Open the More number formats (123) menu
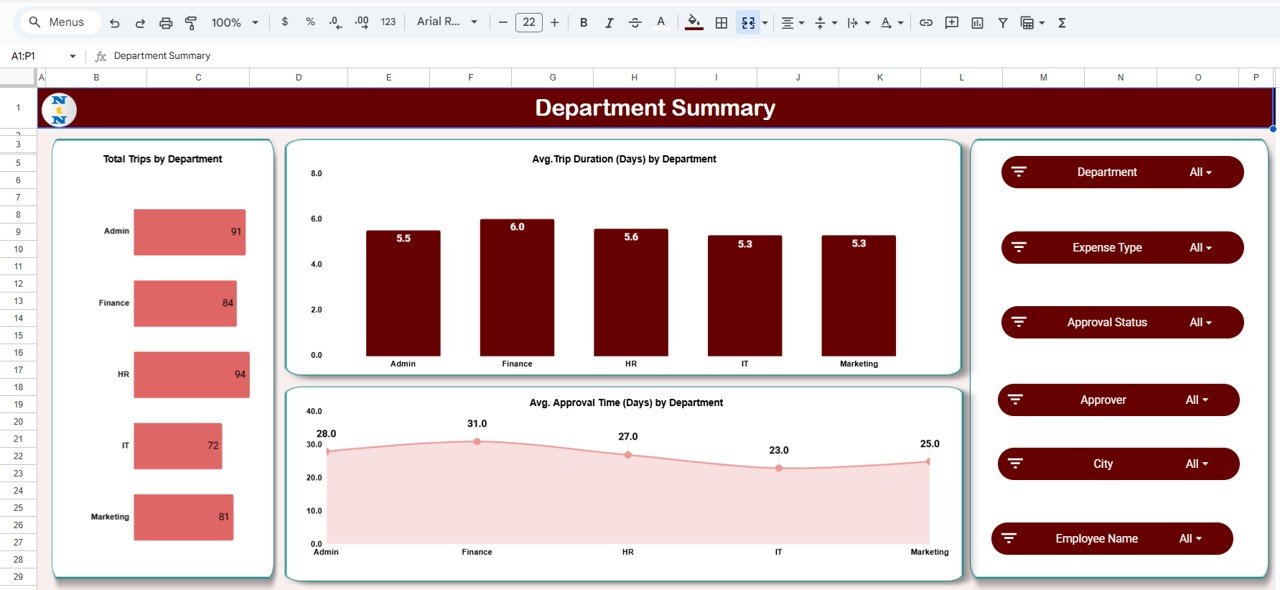The width and height of the screenshot is (1280, 590). (388, 22)
